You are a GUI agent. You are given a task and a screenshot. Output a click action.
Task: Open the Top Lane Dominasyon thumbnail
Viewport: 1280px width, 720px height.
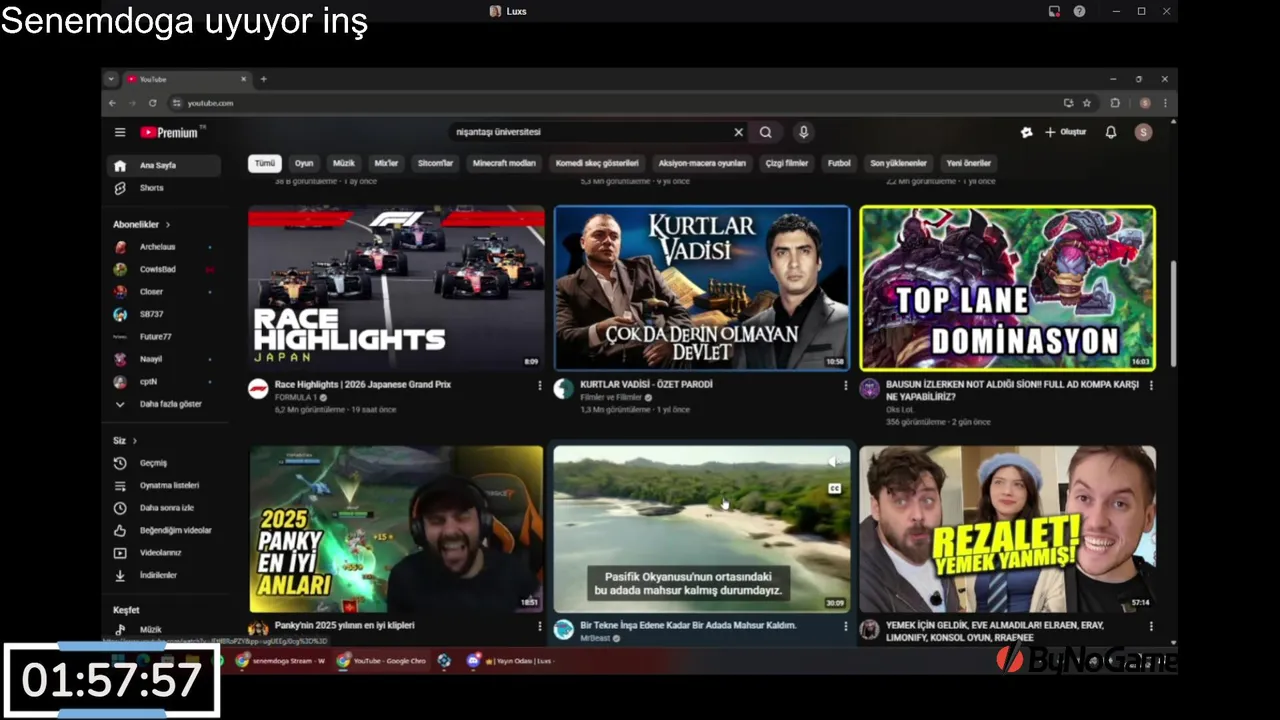pyautogui.click(x=1007, y=288)
